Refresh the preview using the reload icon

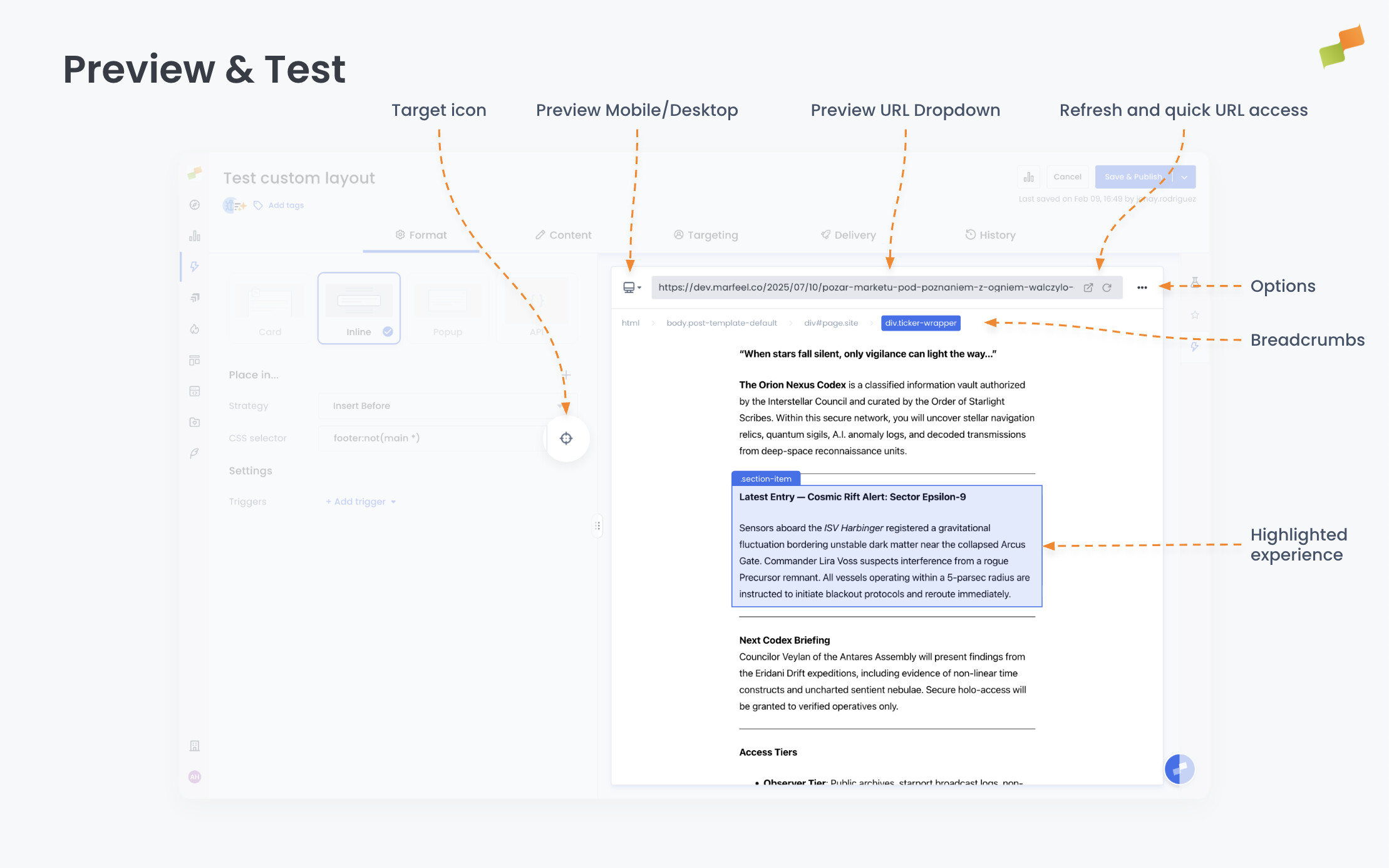(x=1107, y=287)
